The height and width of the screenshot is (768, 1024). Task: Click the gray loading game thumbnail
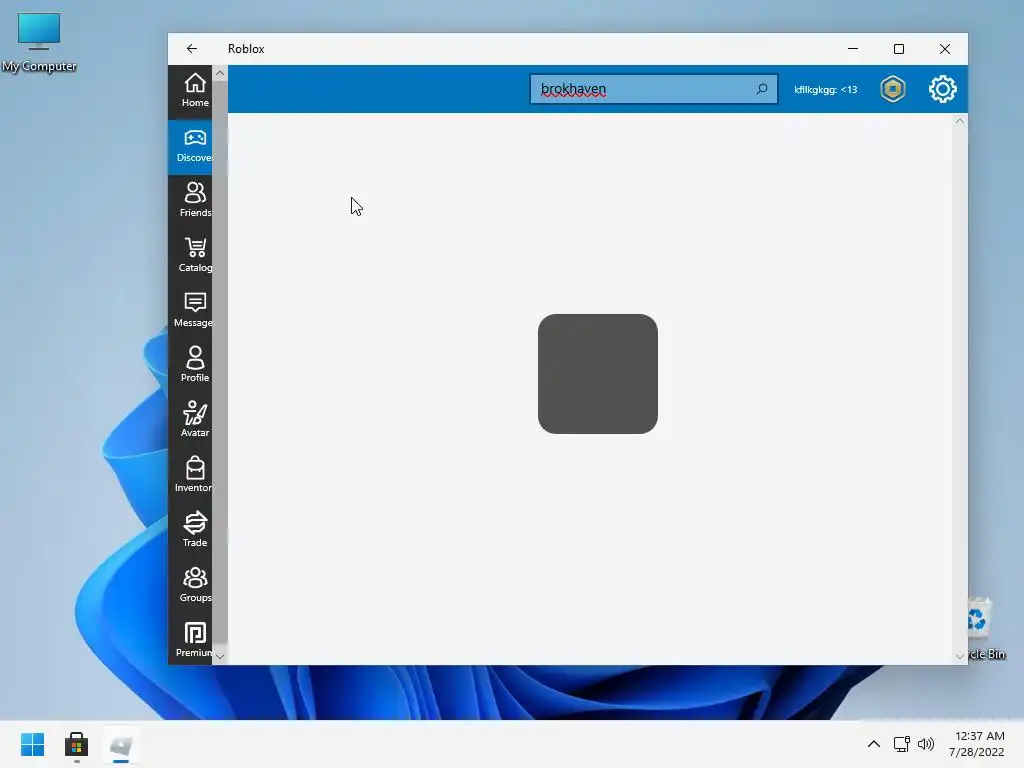pos(598,374)
